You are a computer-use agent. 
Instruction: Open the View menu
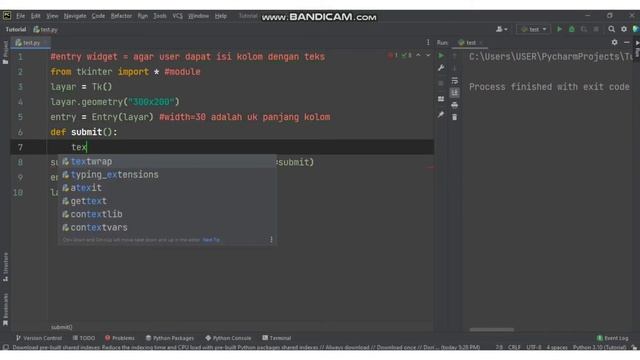pyautogui.click(x=52, y=16)
